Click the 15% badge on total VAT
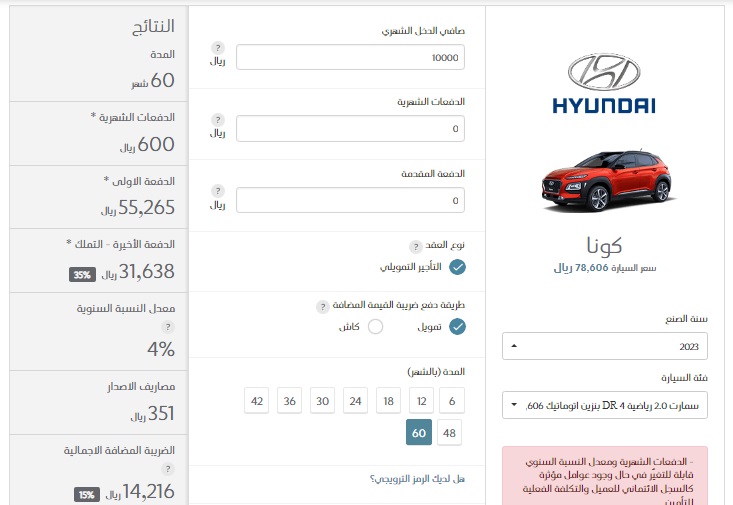 click(x=87, y=494)
